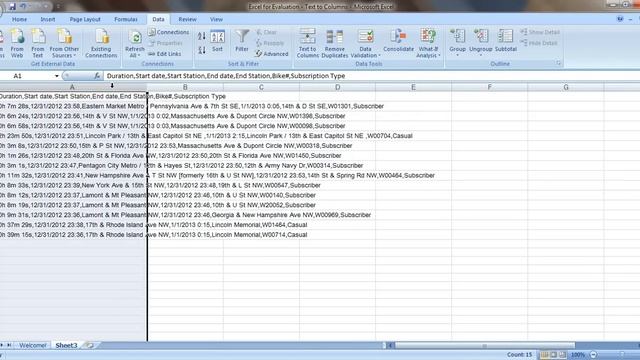Click the Insert Worksheet tab icon
Image resolution: width=640 pixels, height=360 pixels.
[x=89, y=345]
